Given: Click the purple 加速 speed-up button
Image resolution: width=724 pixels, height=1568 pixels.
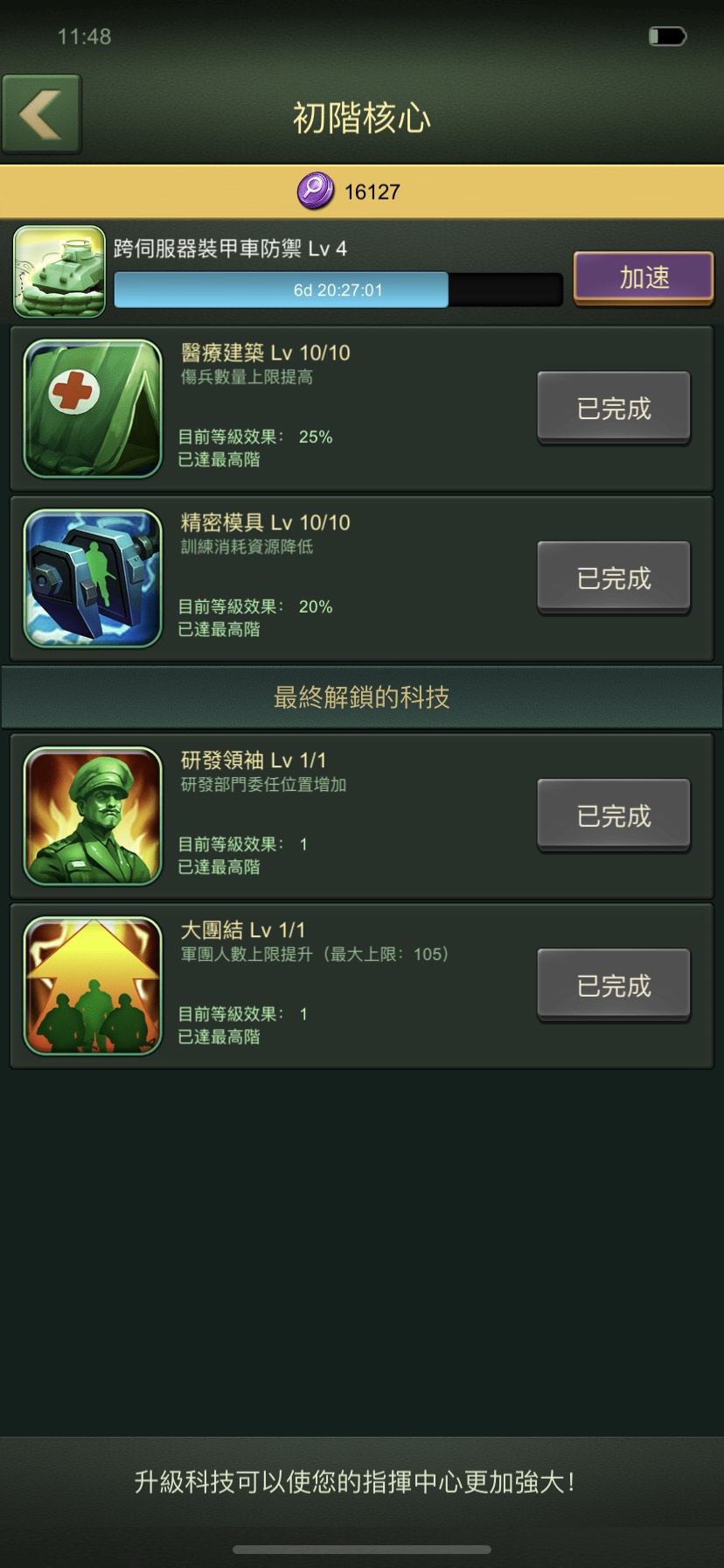Looking at the screenshot, I should pyautogui.click(x=644, y=277).
